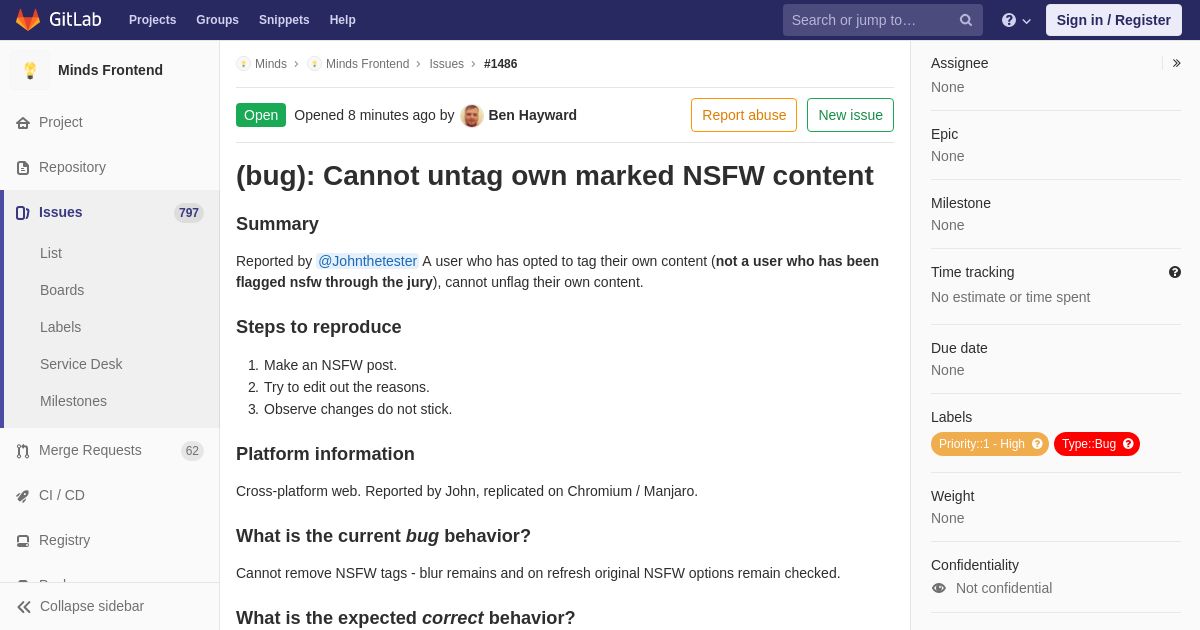
Task: Click the #1486 breadcrumb
Action: click(501, 64)
